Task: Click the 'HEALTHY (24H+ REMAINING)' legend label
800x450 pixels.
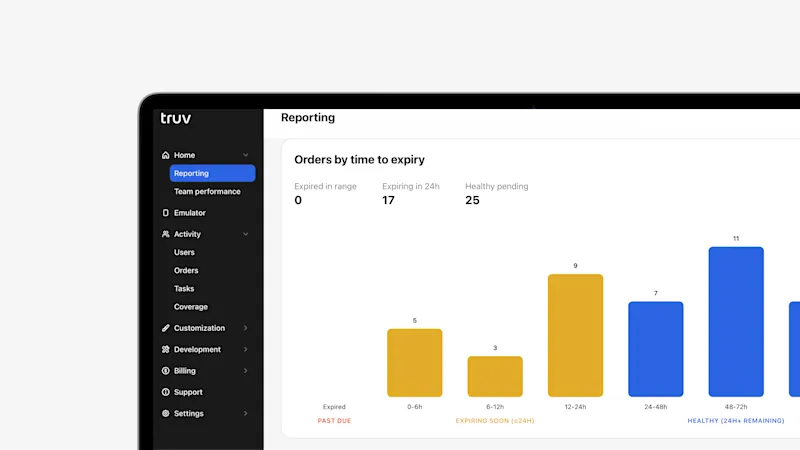Action: click(736, 421)
